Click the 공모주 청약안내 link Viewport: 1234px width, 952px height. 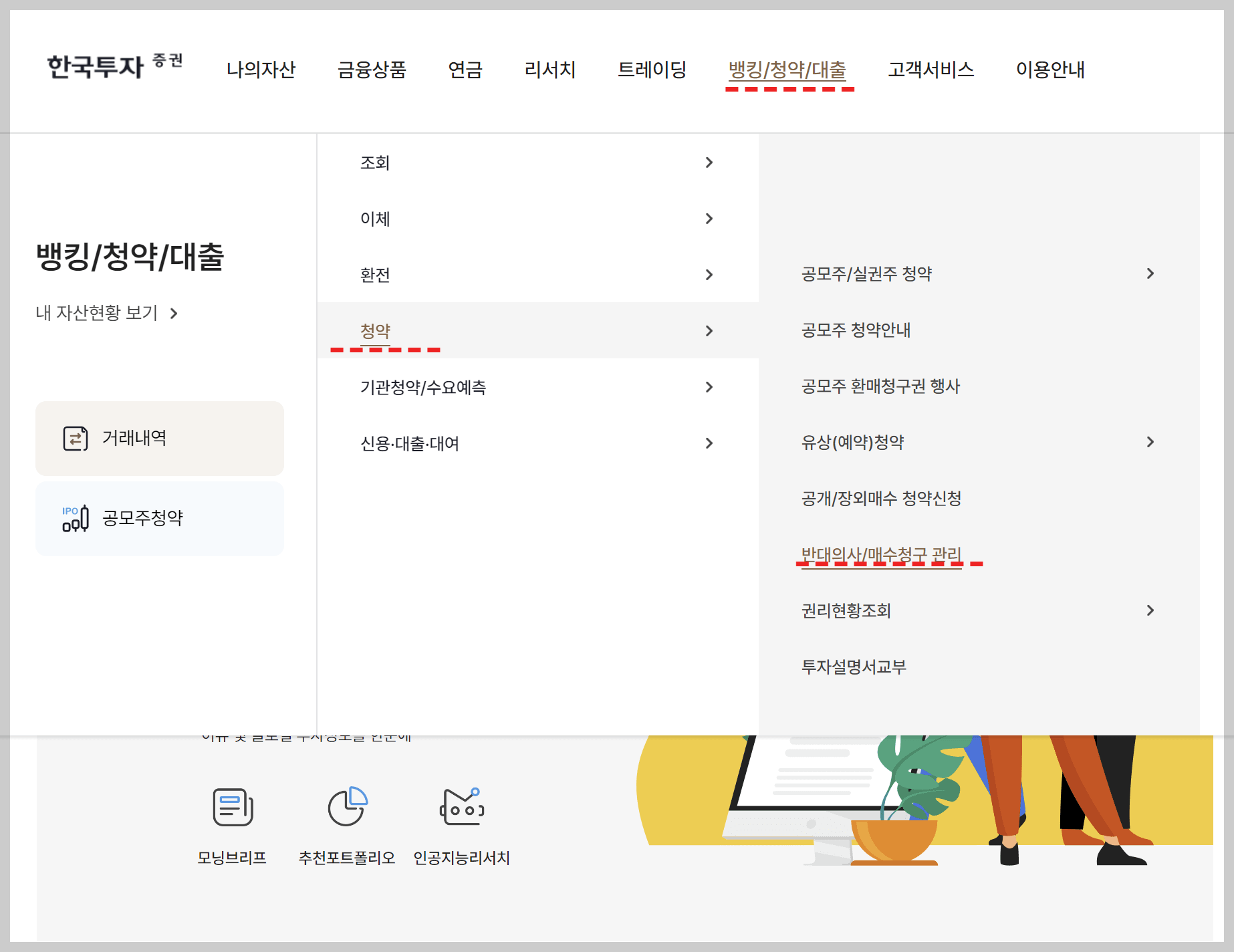[856, 330]
